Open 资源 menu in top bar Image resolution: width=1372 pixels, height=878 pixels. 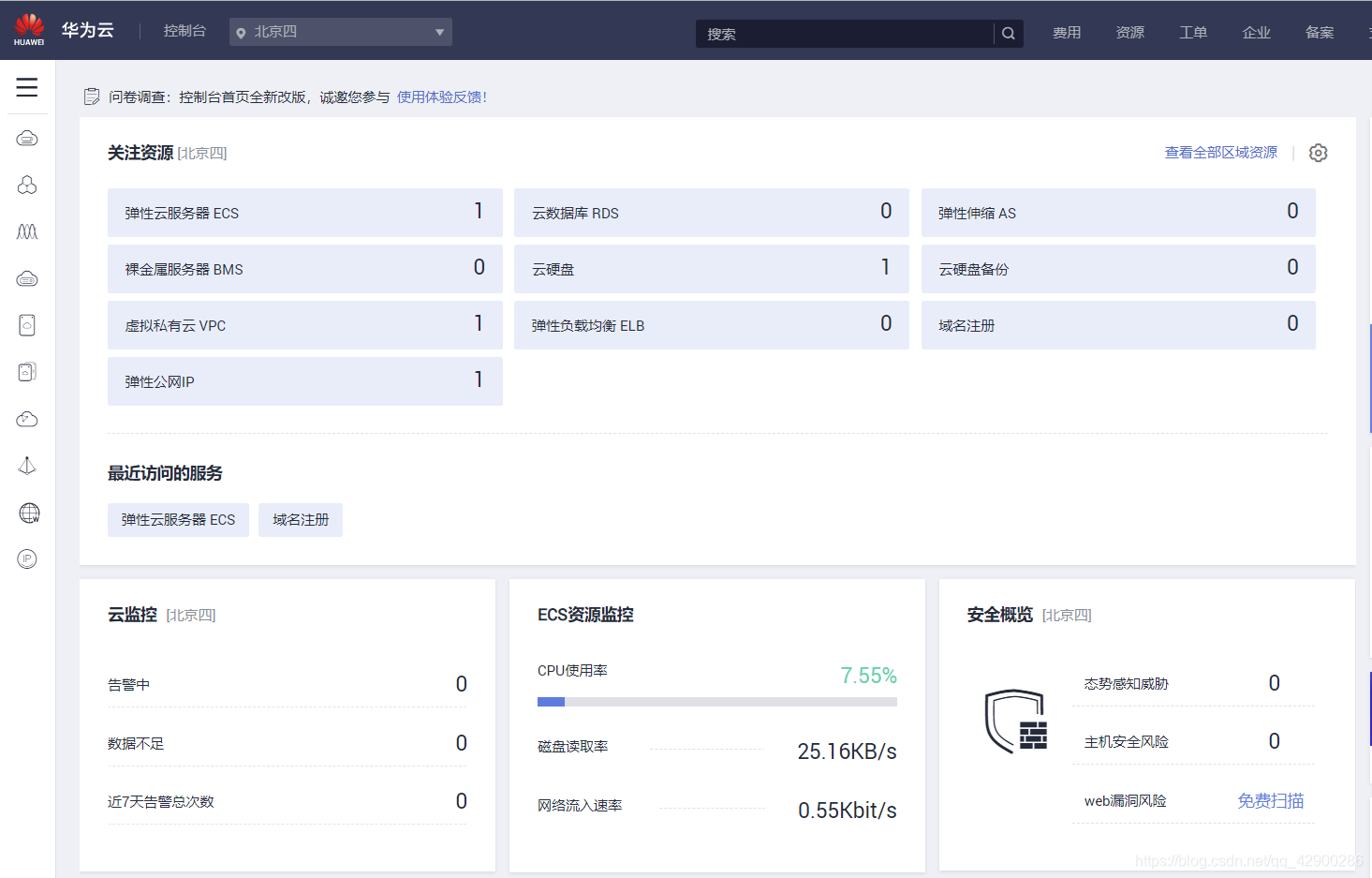pos(1130,33)
